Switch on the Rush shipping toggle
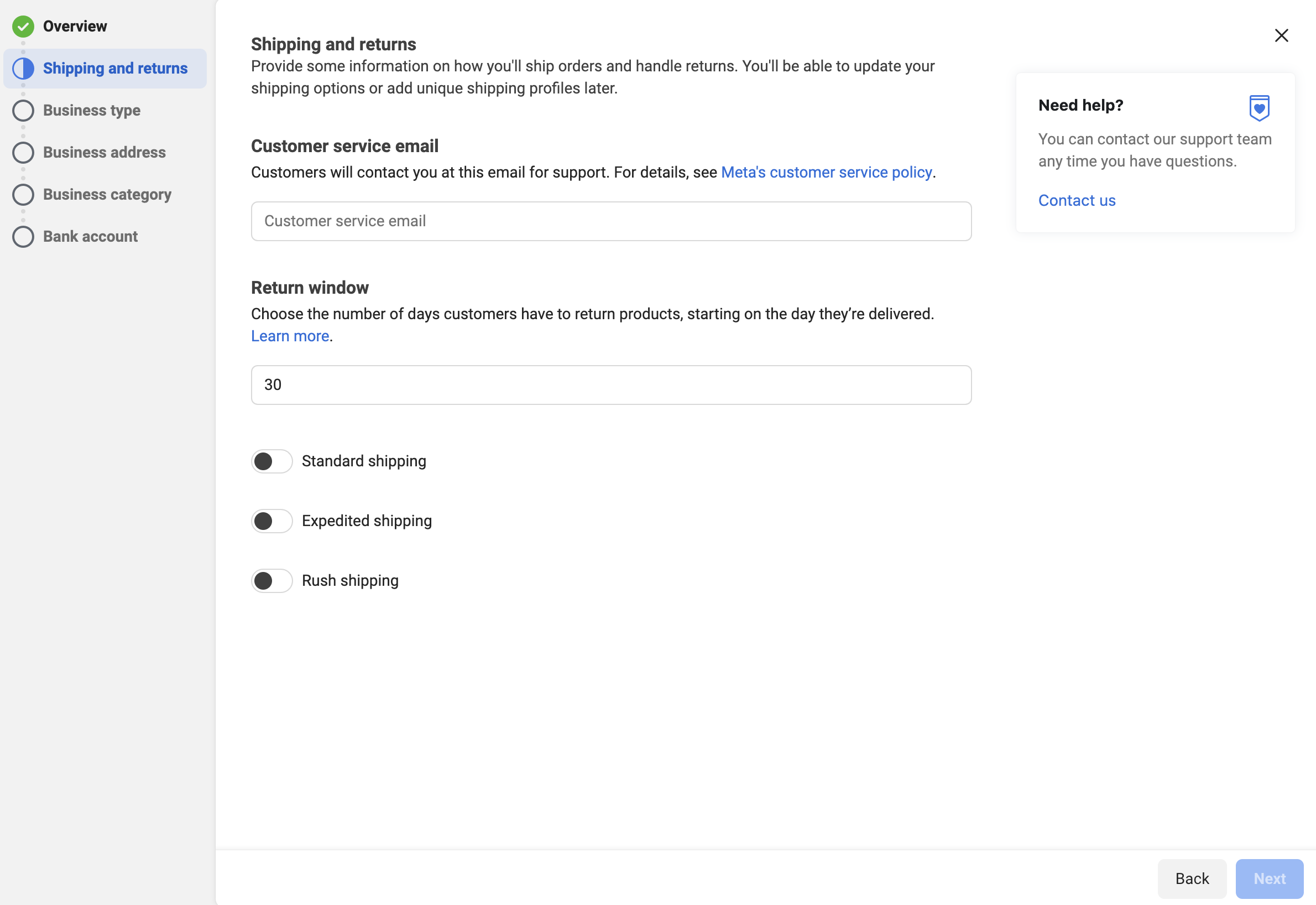The image size is (1316, 905). 272,581
